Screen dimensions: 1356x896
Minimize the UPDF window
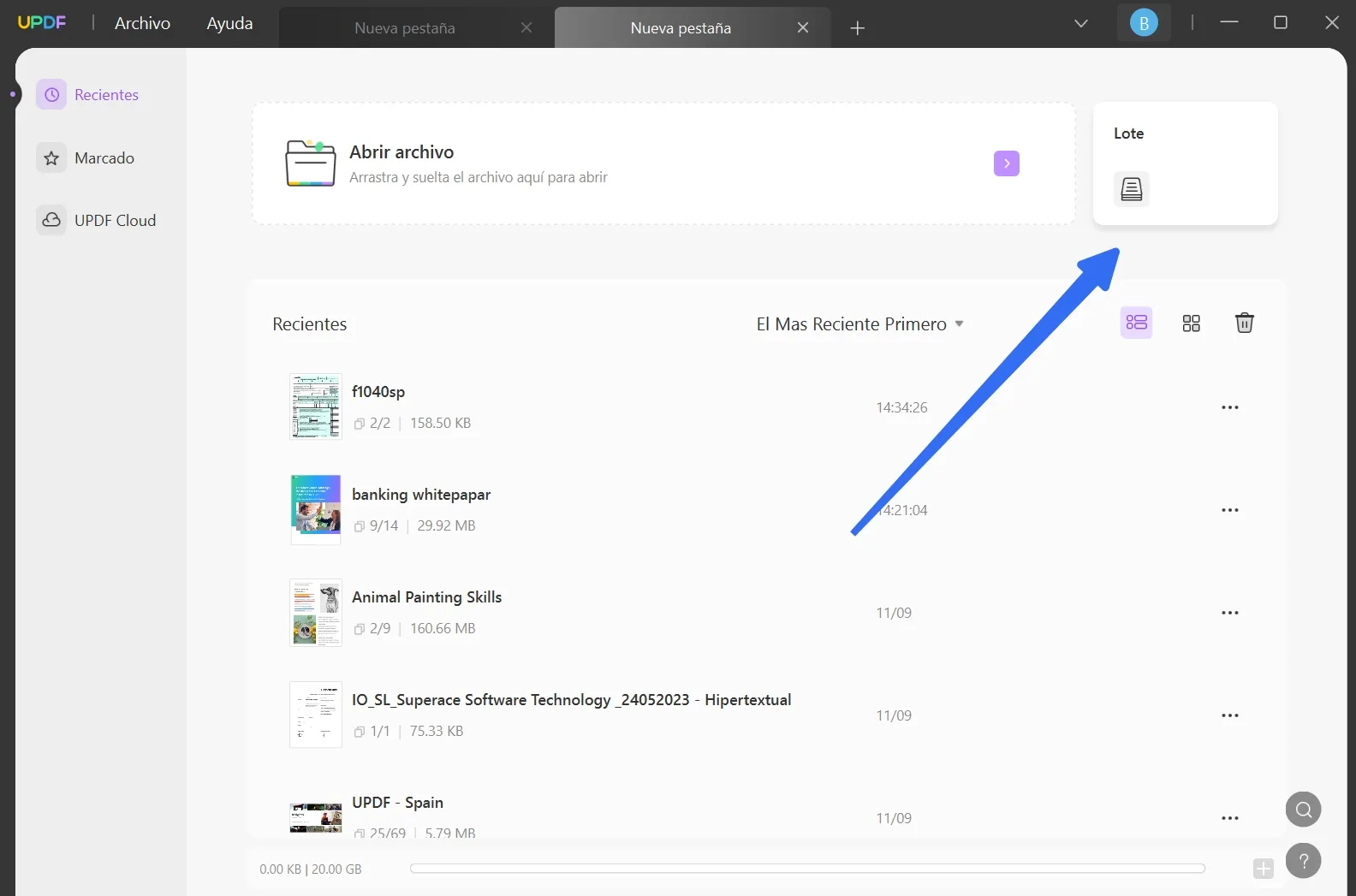1229,22
